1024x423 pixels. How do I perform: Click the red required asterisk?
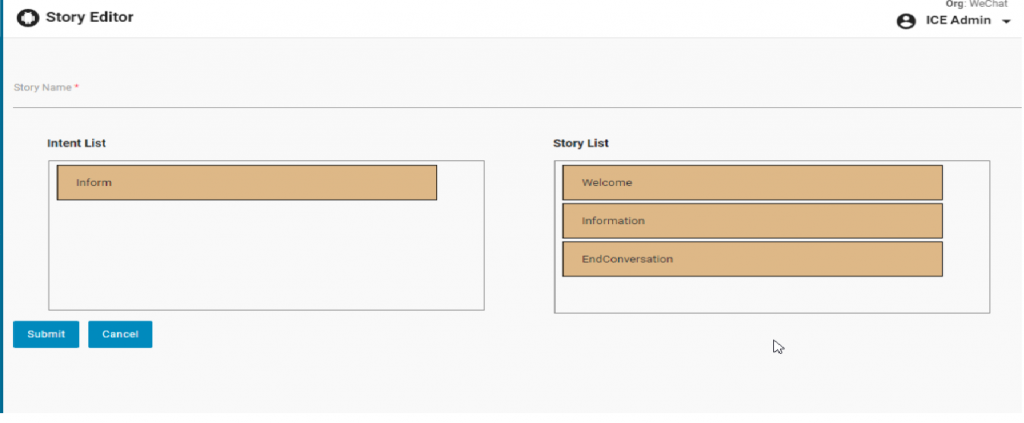[77, 87]
